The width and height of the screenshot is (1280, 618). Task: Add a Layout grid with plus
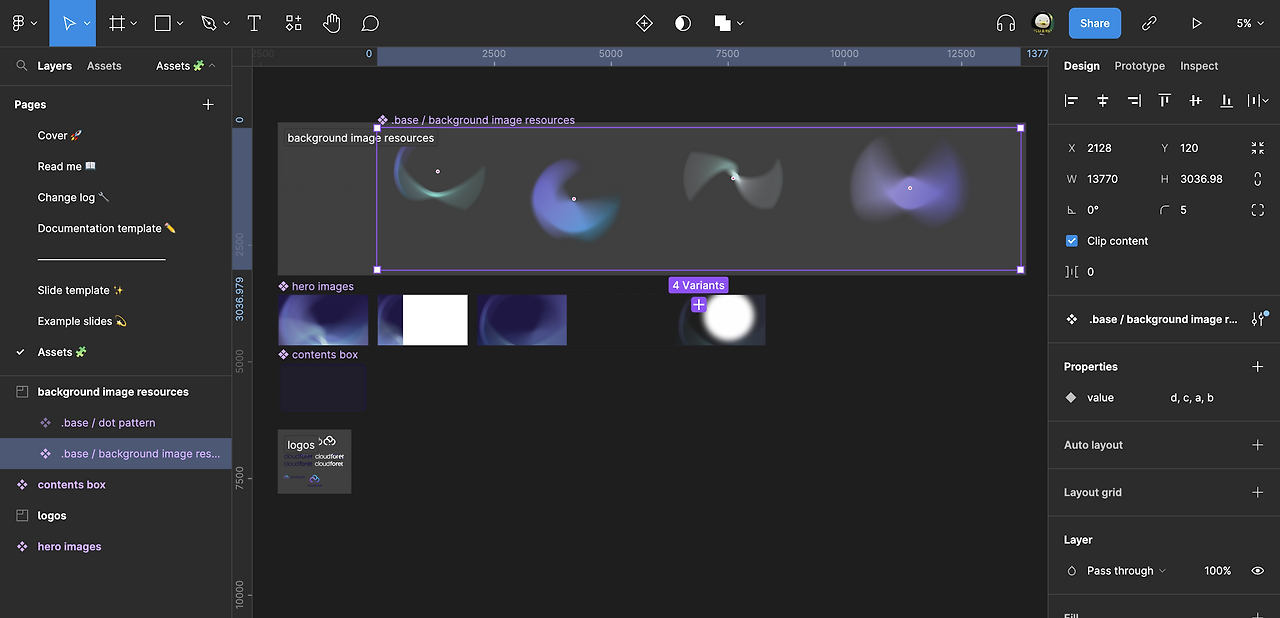(1258, 492)
